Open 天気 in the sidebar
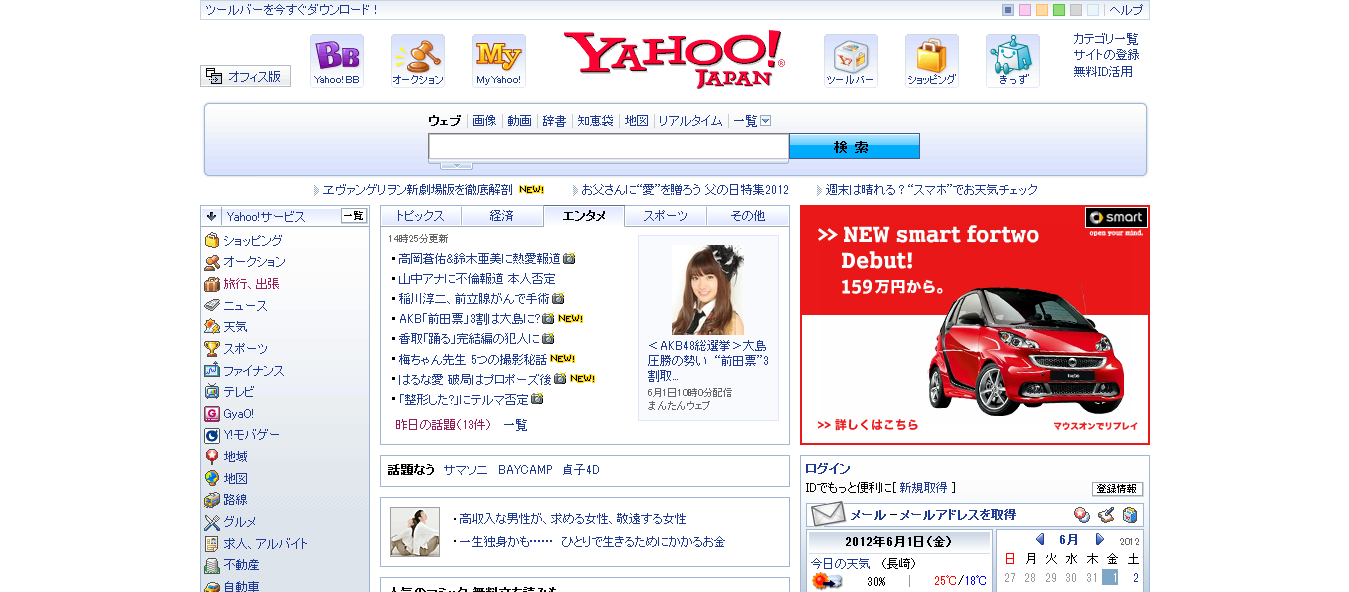 point(235,327)
